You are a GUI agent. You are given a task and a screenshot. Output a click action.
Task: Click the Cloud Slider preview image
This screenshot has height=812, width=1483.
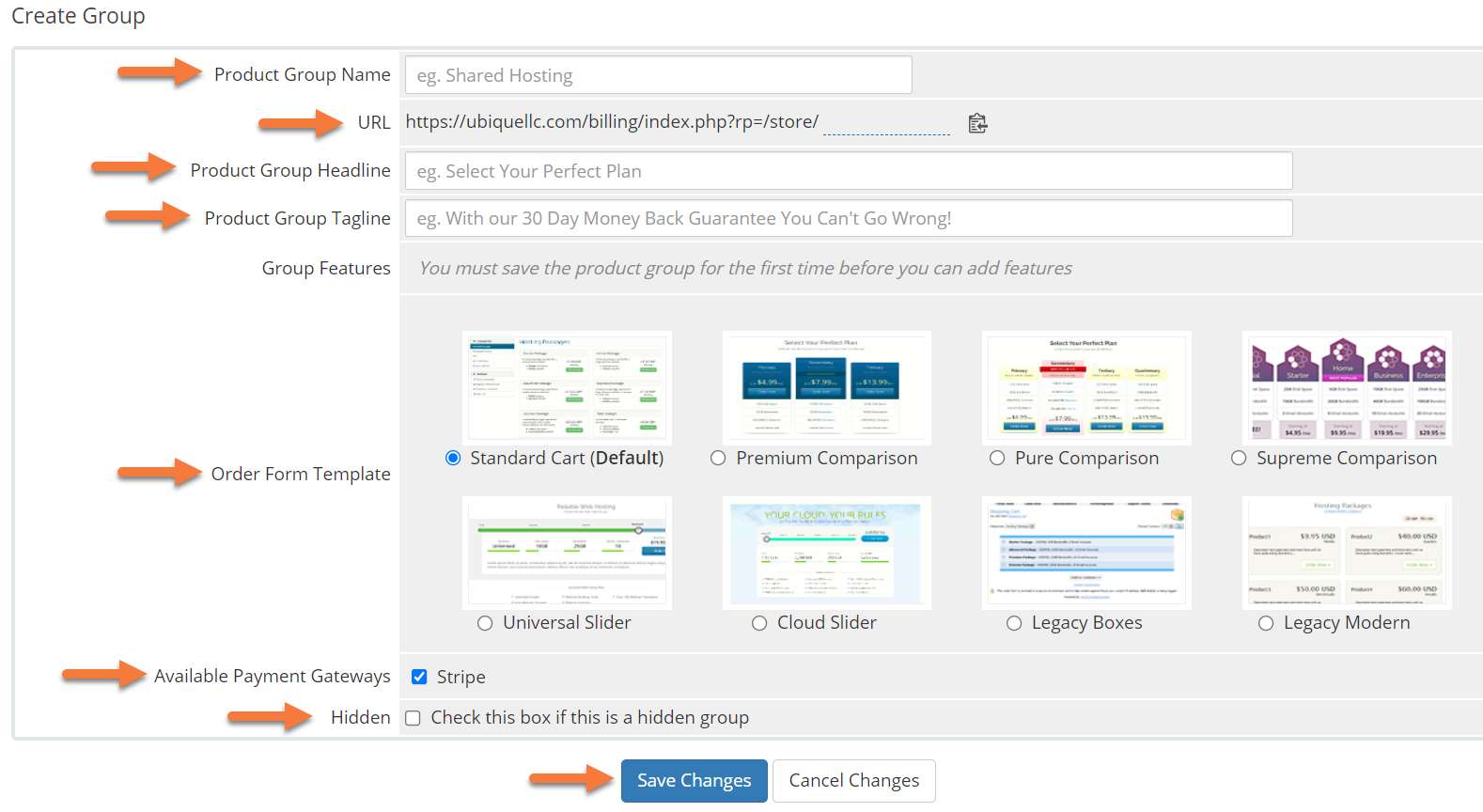826,553
